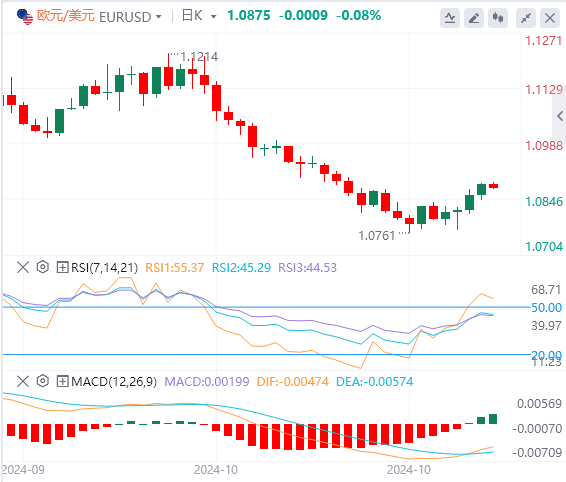Click the RSI(7,14,21) label
Image resolution: width=566 pixels, height=482 pixels.
(x=104, y=268)
